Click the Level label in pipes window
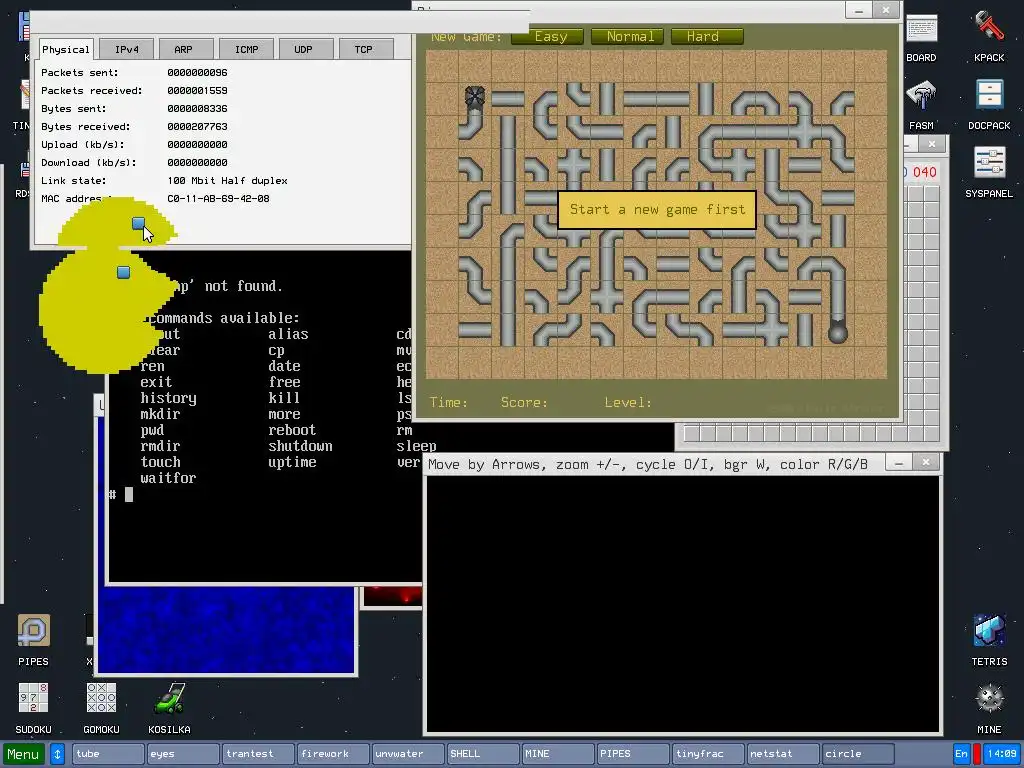Image resolution: width=1024 pixels, height=768 pixels. [628, 402]
